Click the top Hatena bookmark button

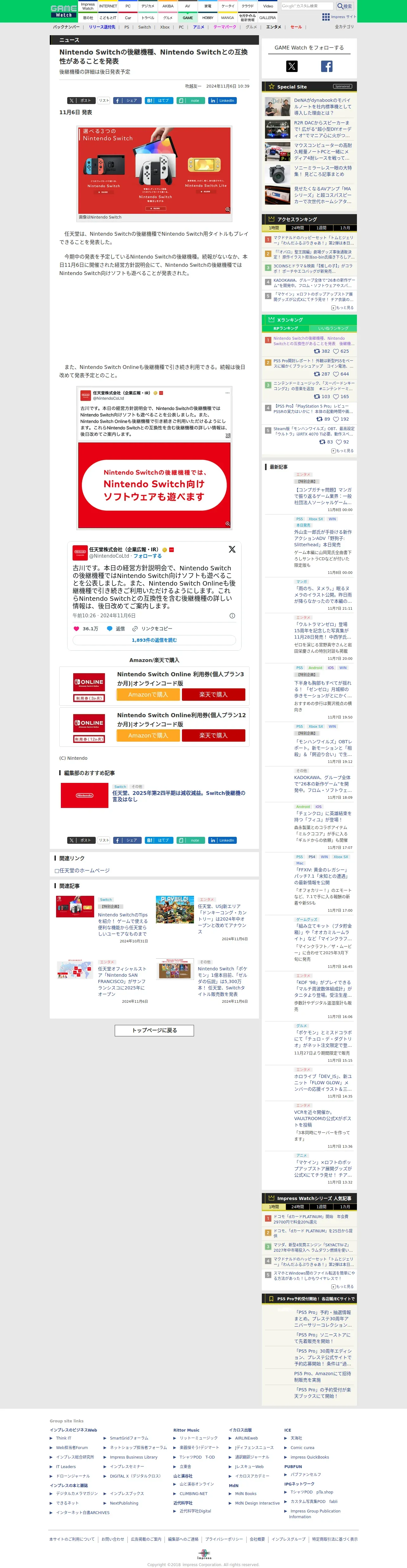point(159,101)
